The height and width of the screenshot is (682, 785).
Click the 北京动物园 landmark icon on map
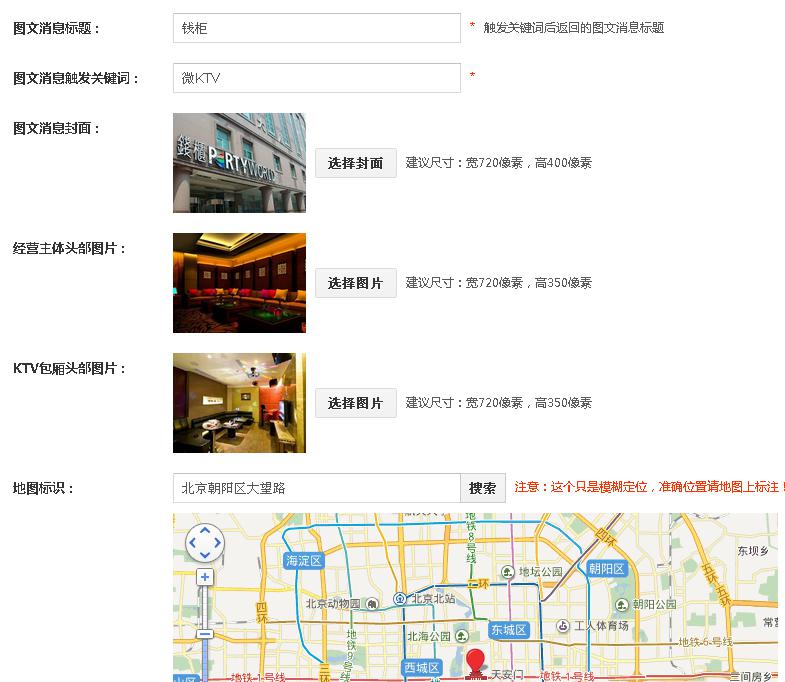(372, 604)
